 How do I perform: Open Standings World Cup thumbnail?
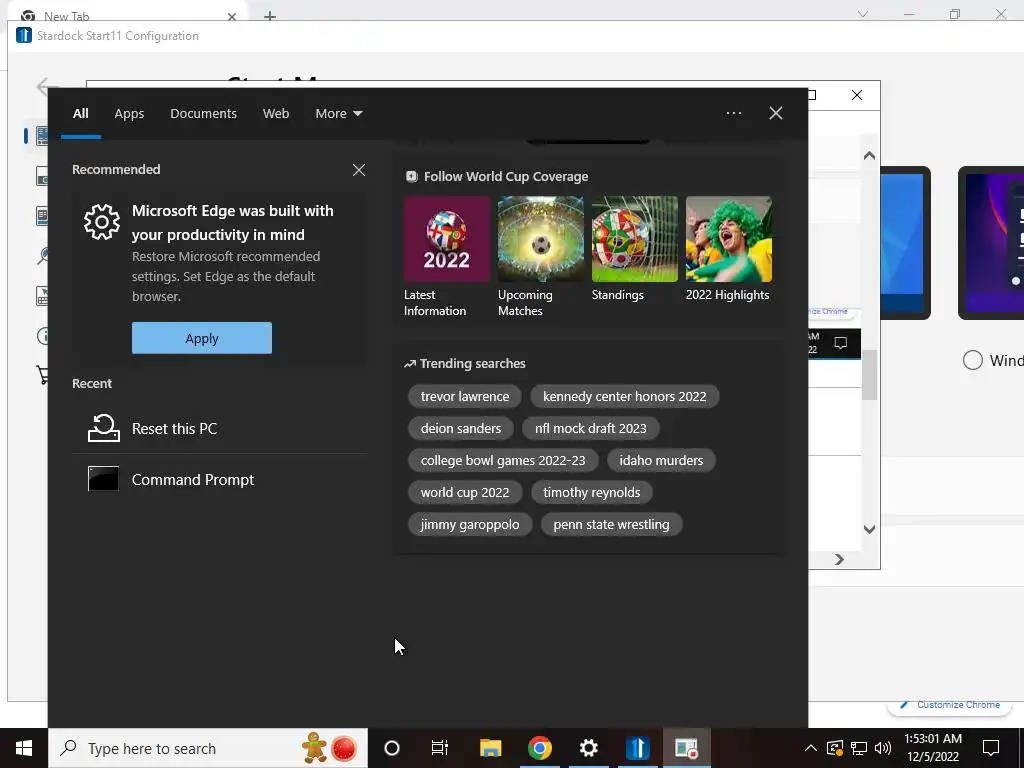[x=635, y=239]
